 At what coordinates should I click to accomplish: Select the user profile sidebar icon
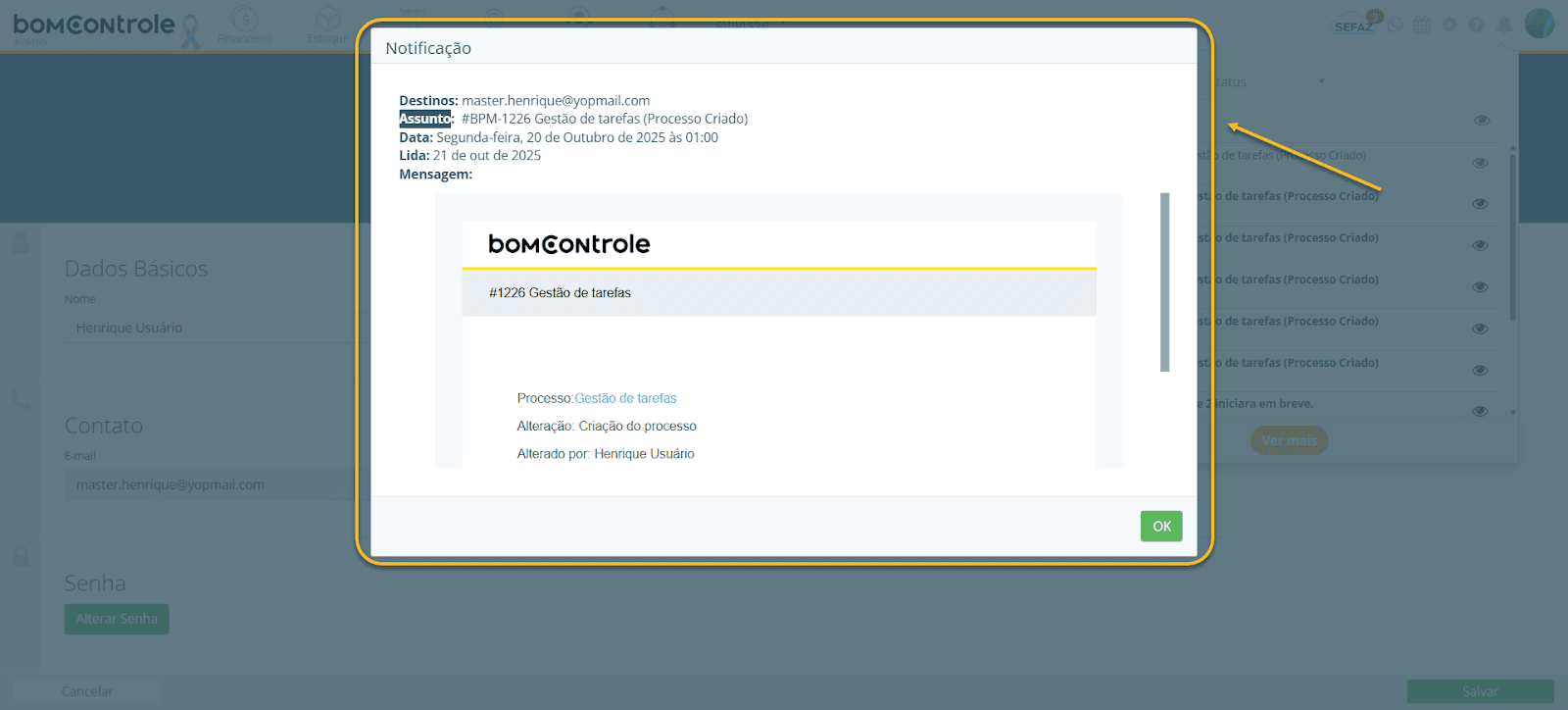pos(21,242)
